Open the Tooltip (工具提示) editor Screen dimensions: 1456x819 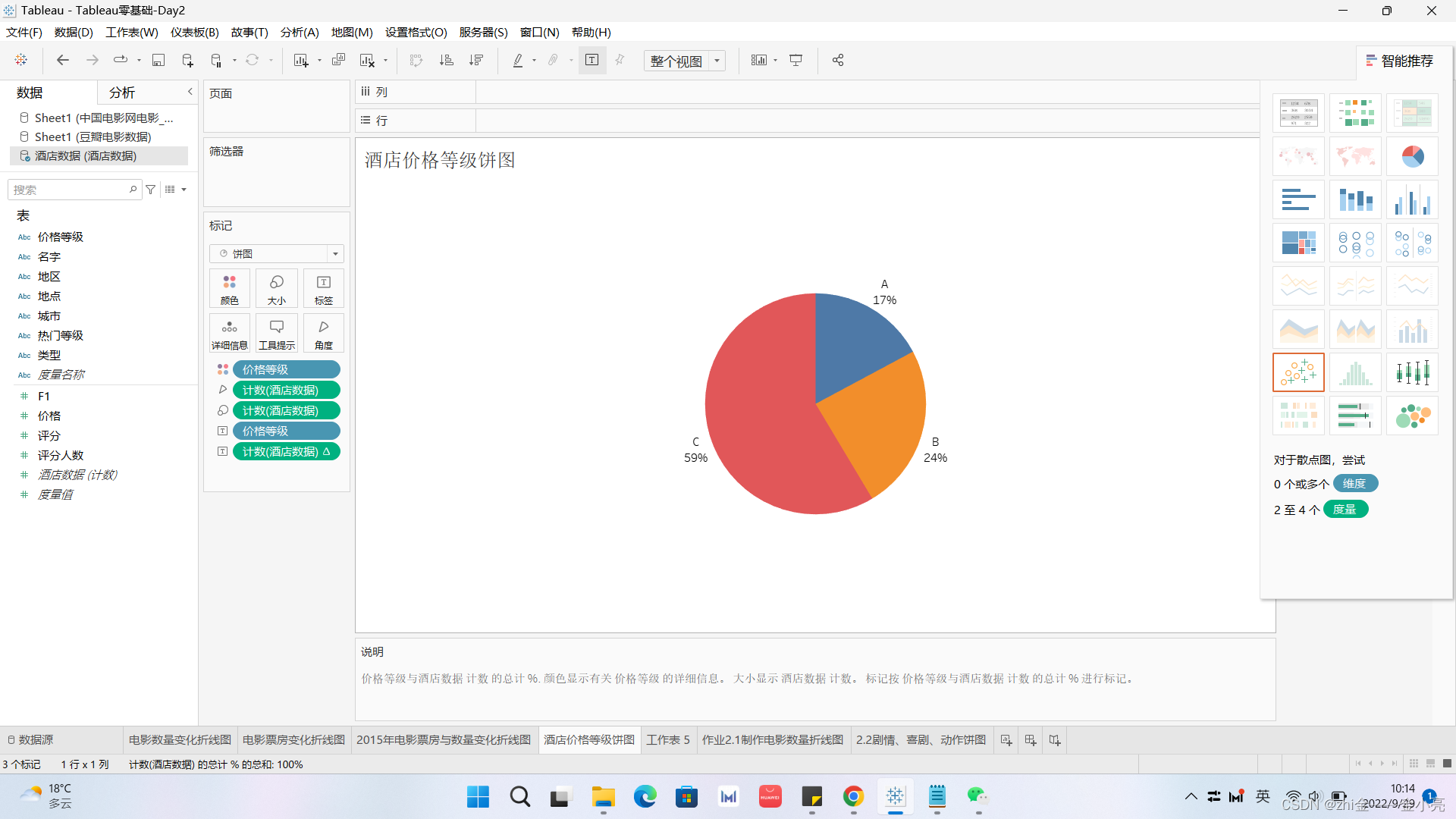[276, 332]
